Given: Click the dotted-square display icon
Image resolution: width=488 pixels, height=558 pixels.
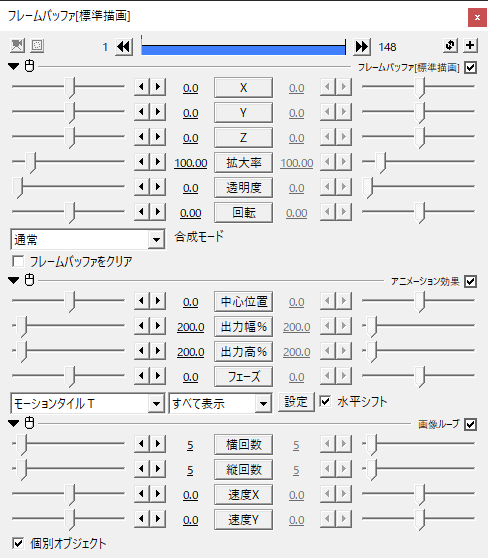Looking at the screenshot, I should pyautogui.click(x=37, y=46).
